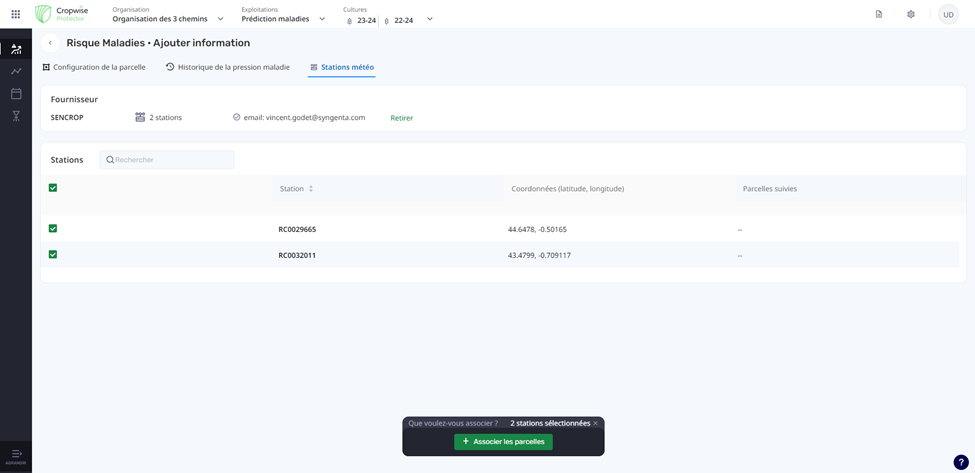The height and width of the screenshot is (473, 975).
Task: Open the calendar icon in sidebar
Action: [x=16, y=94]
